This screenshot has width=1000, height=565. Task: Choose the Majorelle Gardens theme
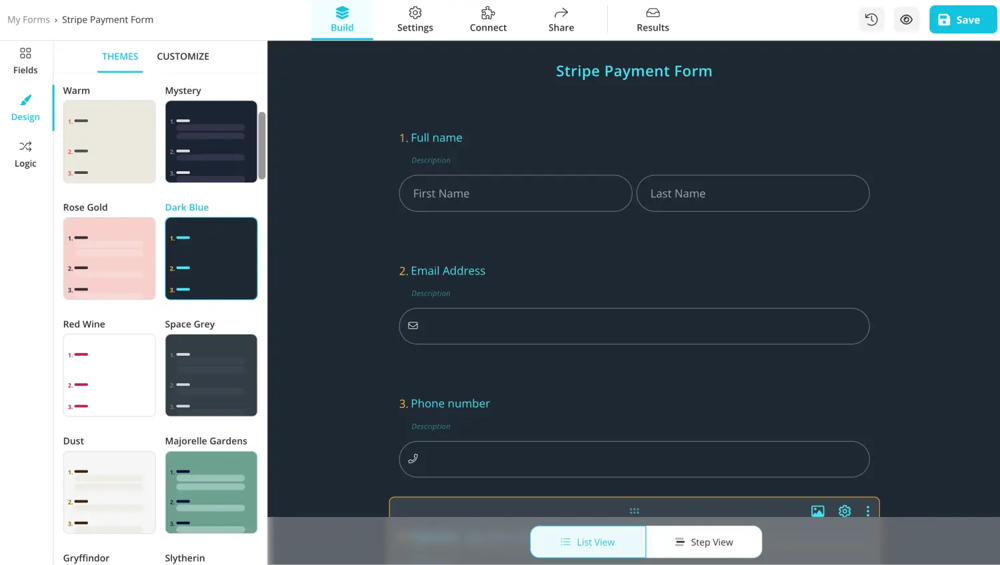click(x=211, y=491)
